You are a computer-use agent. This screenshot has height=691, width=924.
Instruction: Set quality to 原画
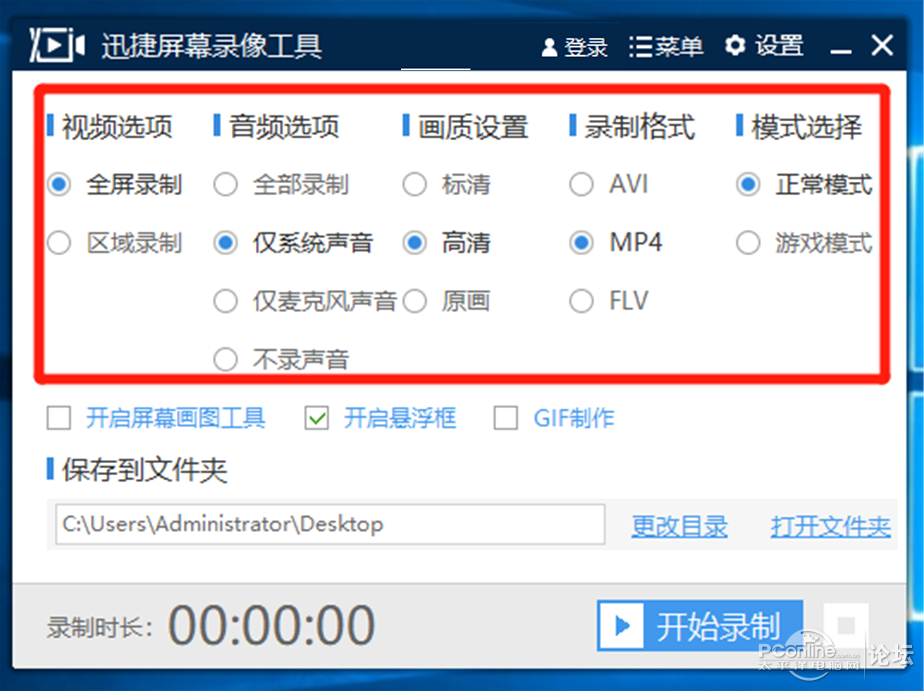click(x=447, y=301)
